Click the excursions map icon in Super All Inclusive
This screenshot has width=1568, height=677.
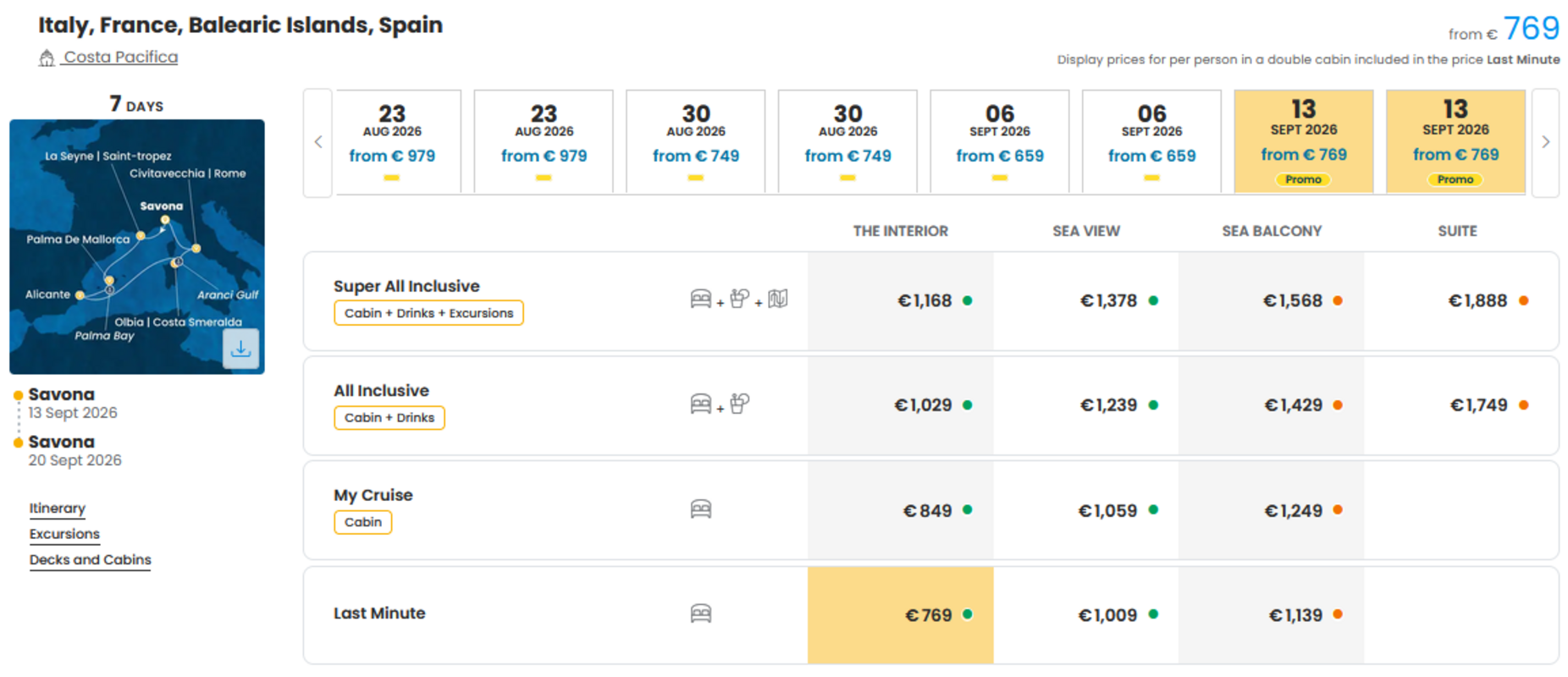click(x=778, y=299)
